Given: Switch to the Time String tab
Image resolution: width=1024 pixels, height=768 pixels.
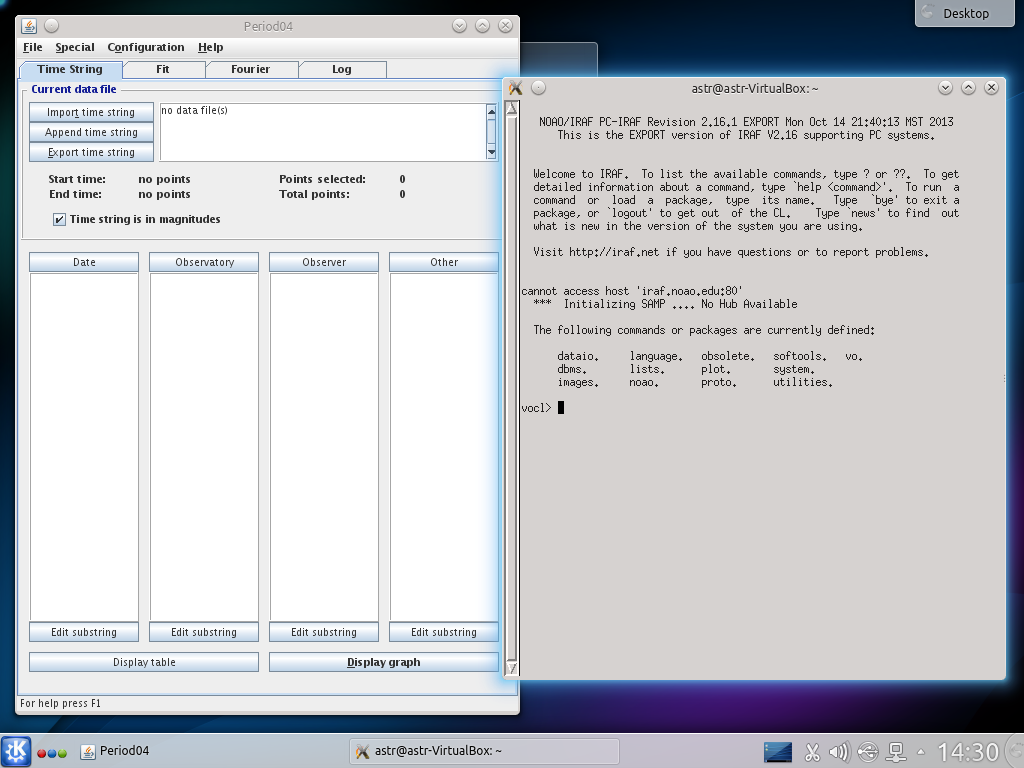Looking at the screenshot, I should click(70, 69).
